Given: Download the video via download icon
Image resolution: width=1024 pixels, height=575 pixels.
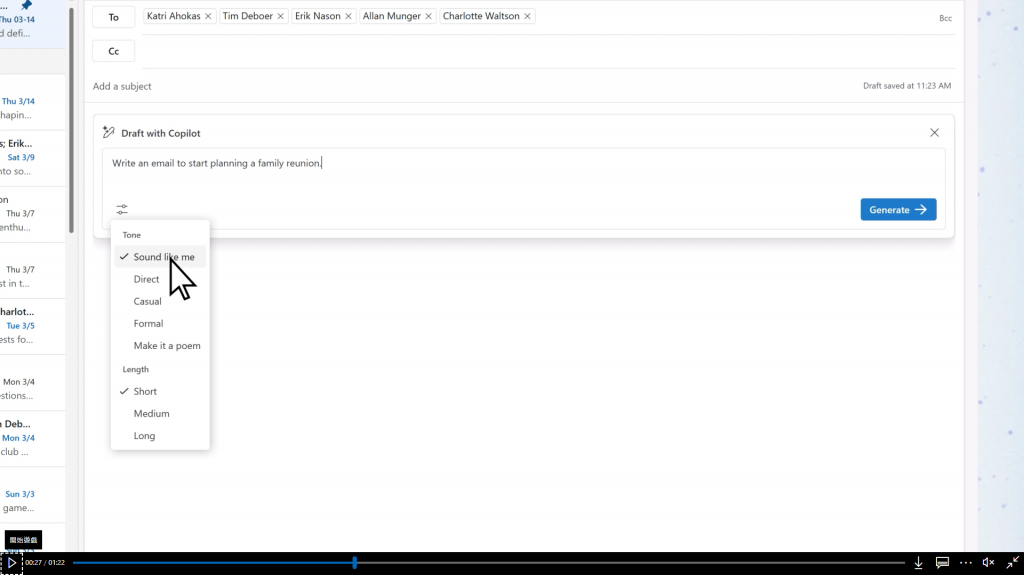Looking at the screenshot, I should pyautogui.click(x=918, y=563).
